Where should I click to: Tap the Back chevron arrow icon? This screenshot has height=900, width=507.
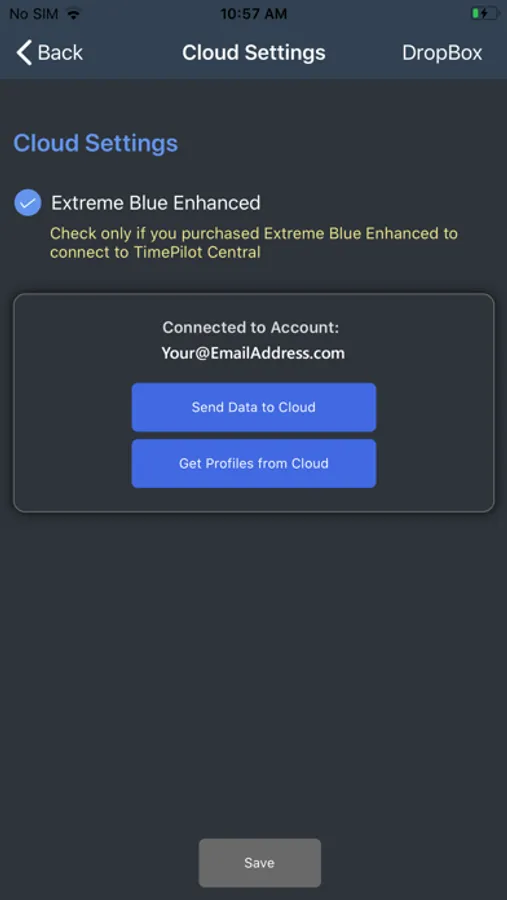24,53
